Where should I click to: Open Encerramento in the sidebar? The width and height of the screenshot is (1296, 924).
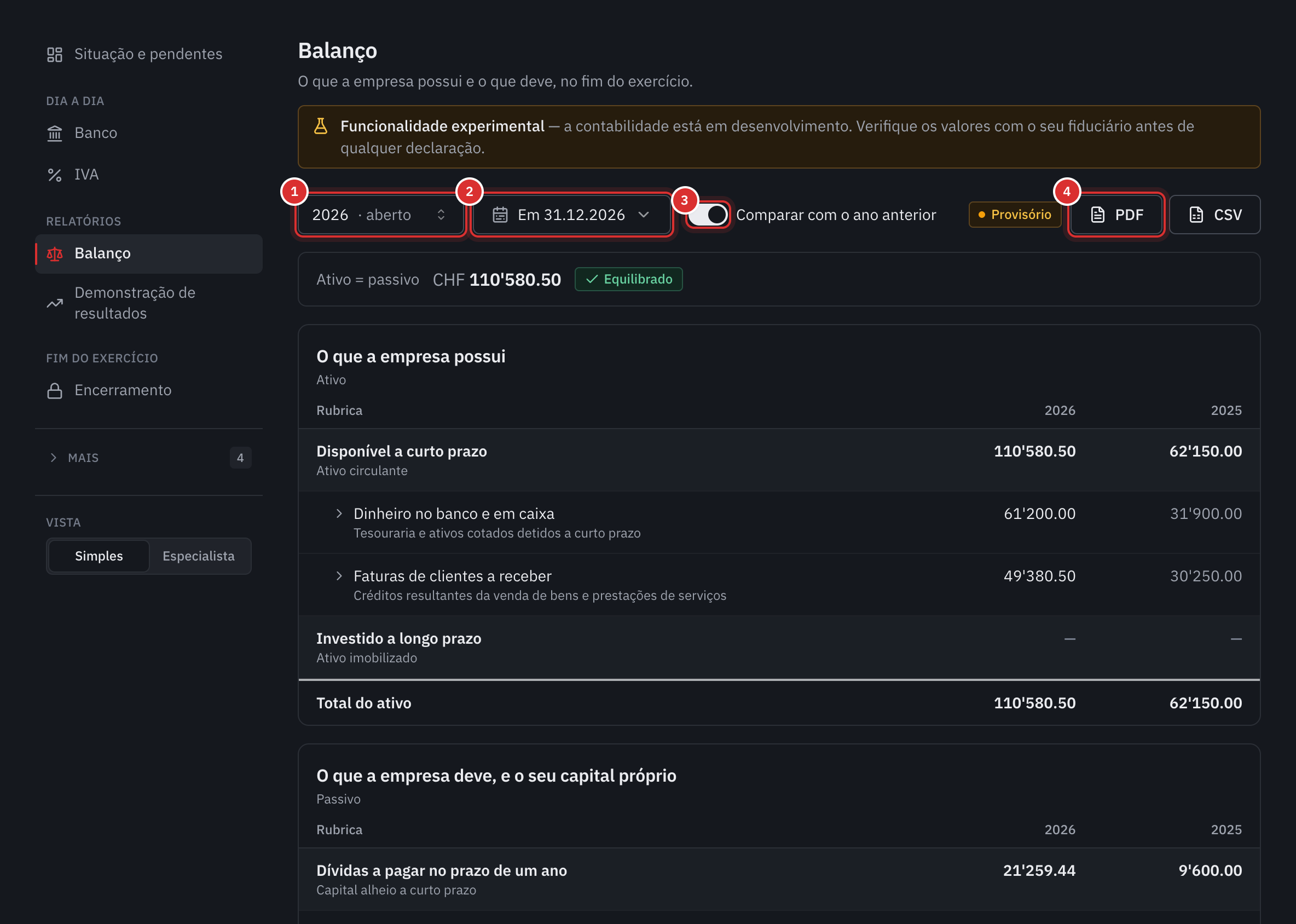click(x=148, y=391)
